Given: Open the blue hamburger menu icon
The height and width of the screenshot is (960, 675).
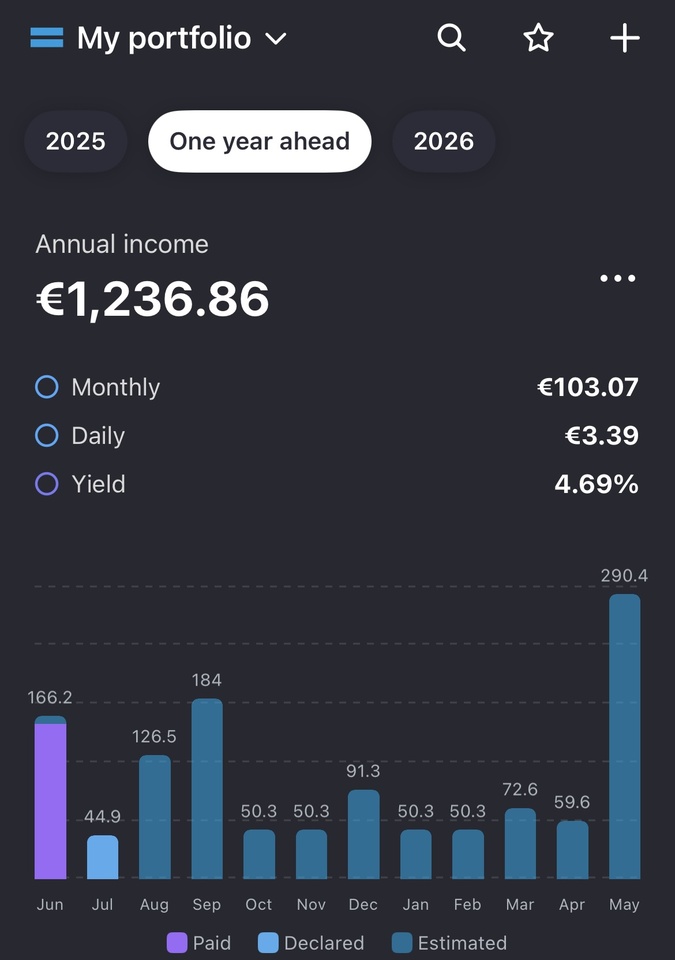Looking at the screenshot, I should pyautogui.click(x=47, y=37).
